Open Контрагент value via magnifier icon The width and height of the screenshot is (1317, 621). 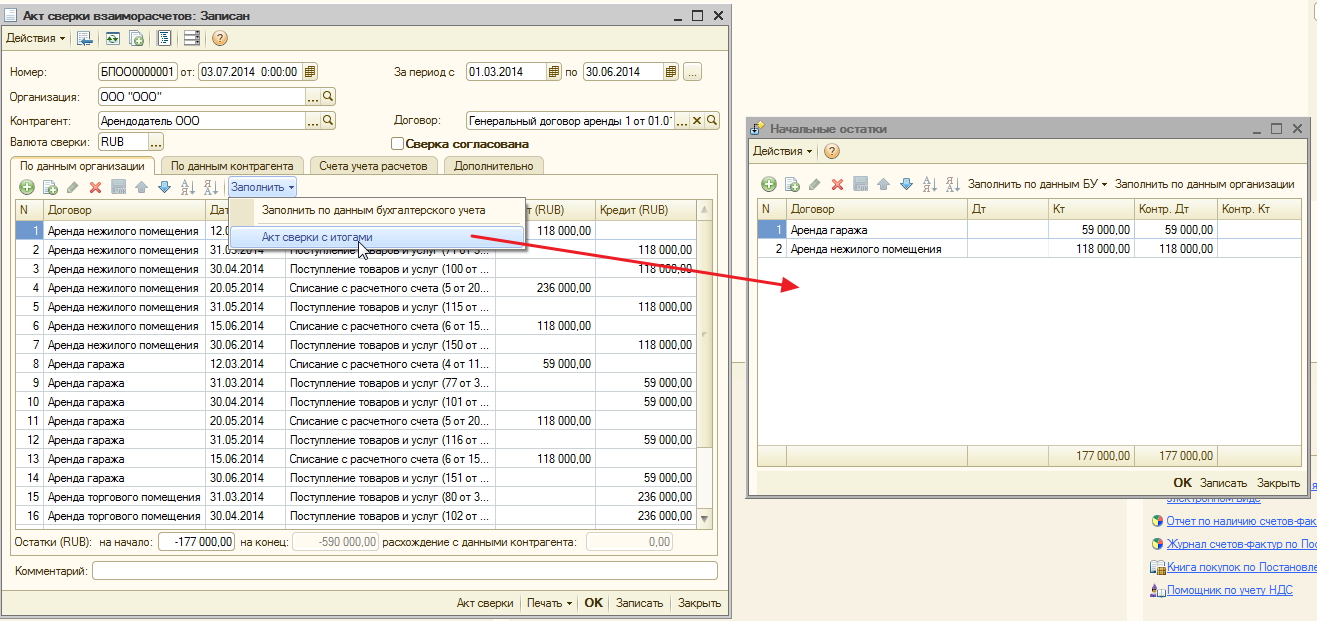tap(328, 120)
